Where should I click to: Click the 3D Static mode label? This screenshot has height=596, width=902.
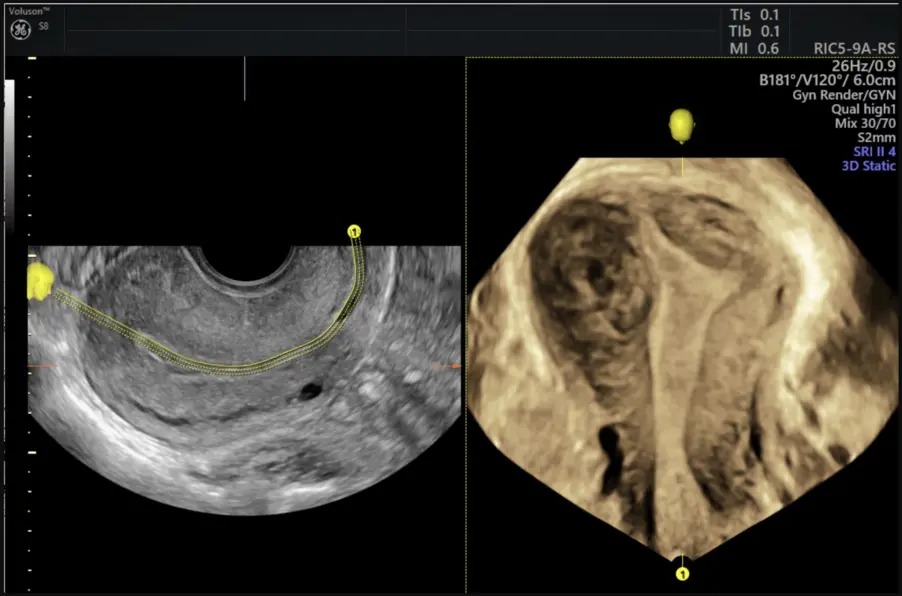[x=869, y=166]
